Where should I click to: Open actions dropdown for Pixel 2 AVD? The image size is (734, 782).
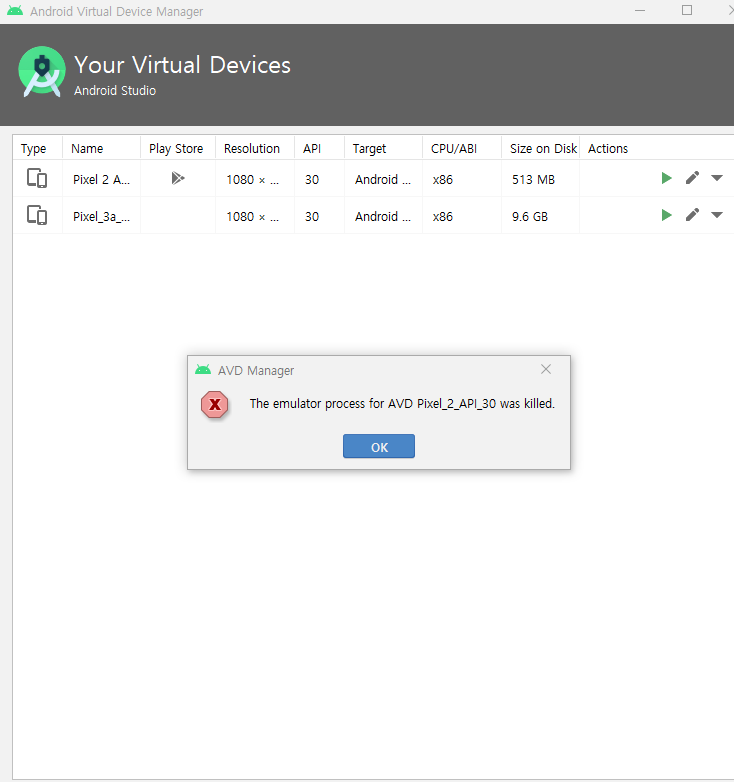point(717,178)
